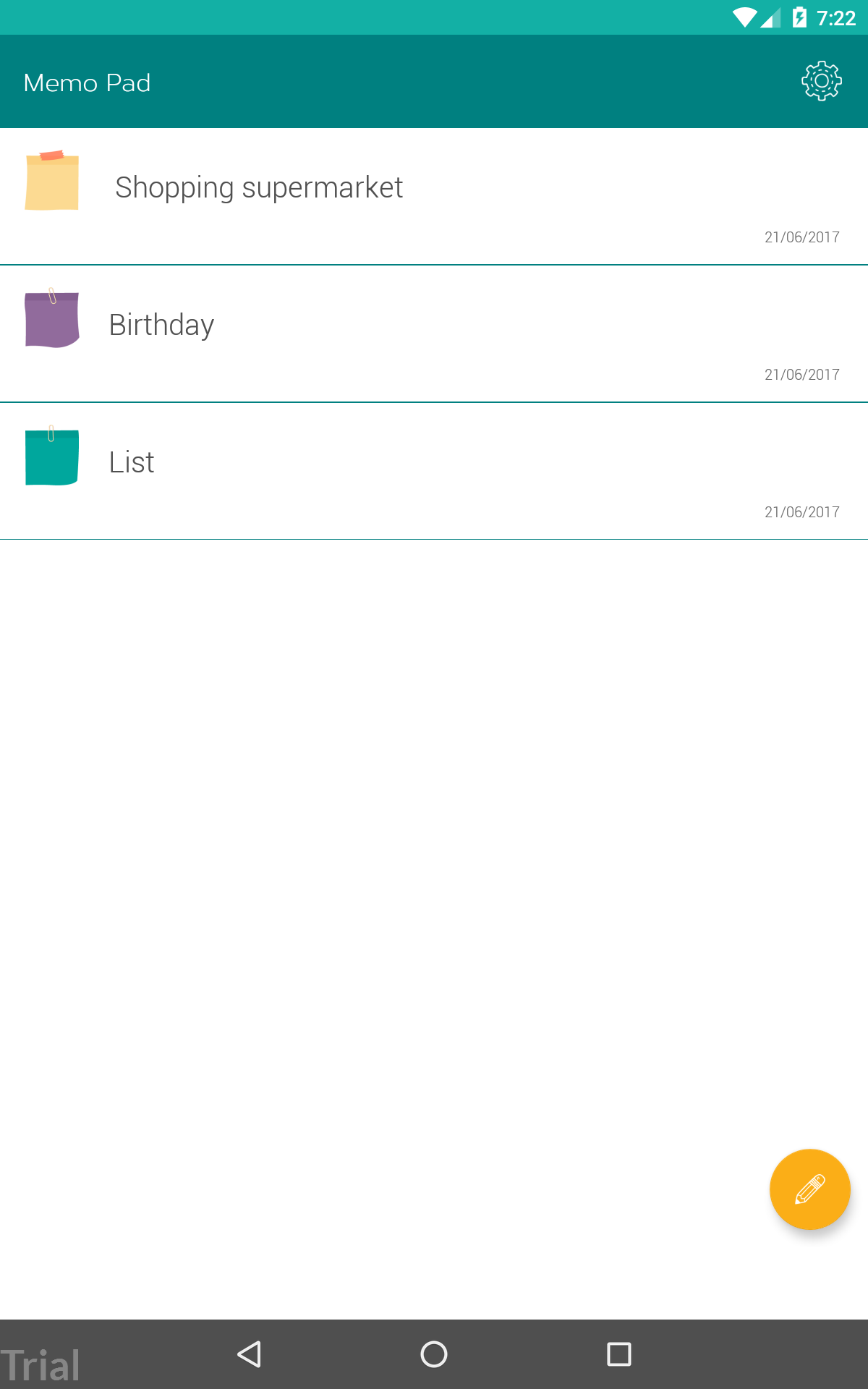Tap the Memo Pad title in the app bar
The width and height of the screenshot is (868, 1389).
tap(86, 81)
